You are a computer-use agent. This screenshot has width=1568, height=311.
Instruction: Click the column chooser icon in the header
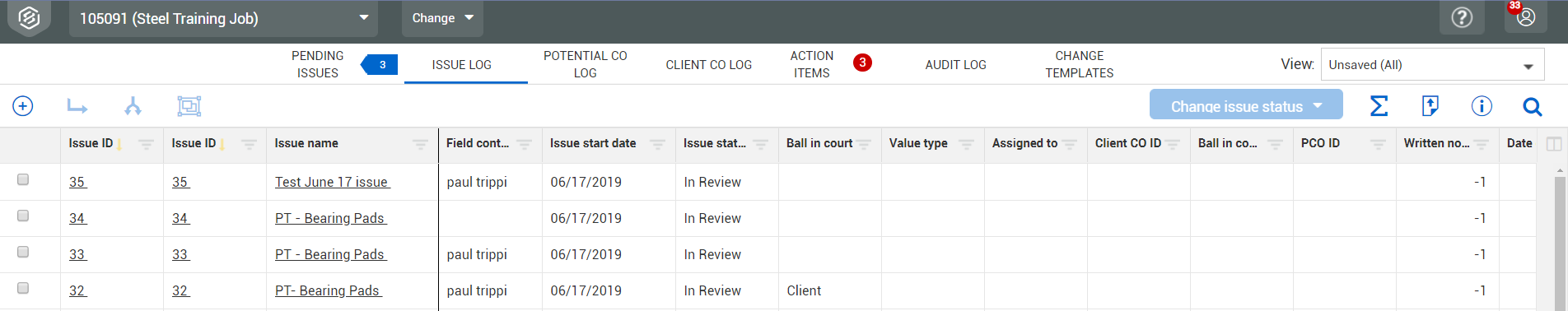tap(1554, 144)
